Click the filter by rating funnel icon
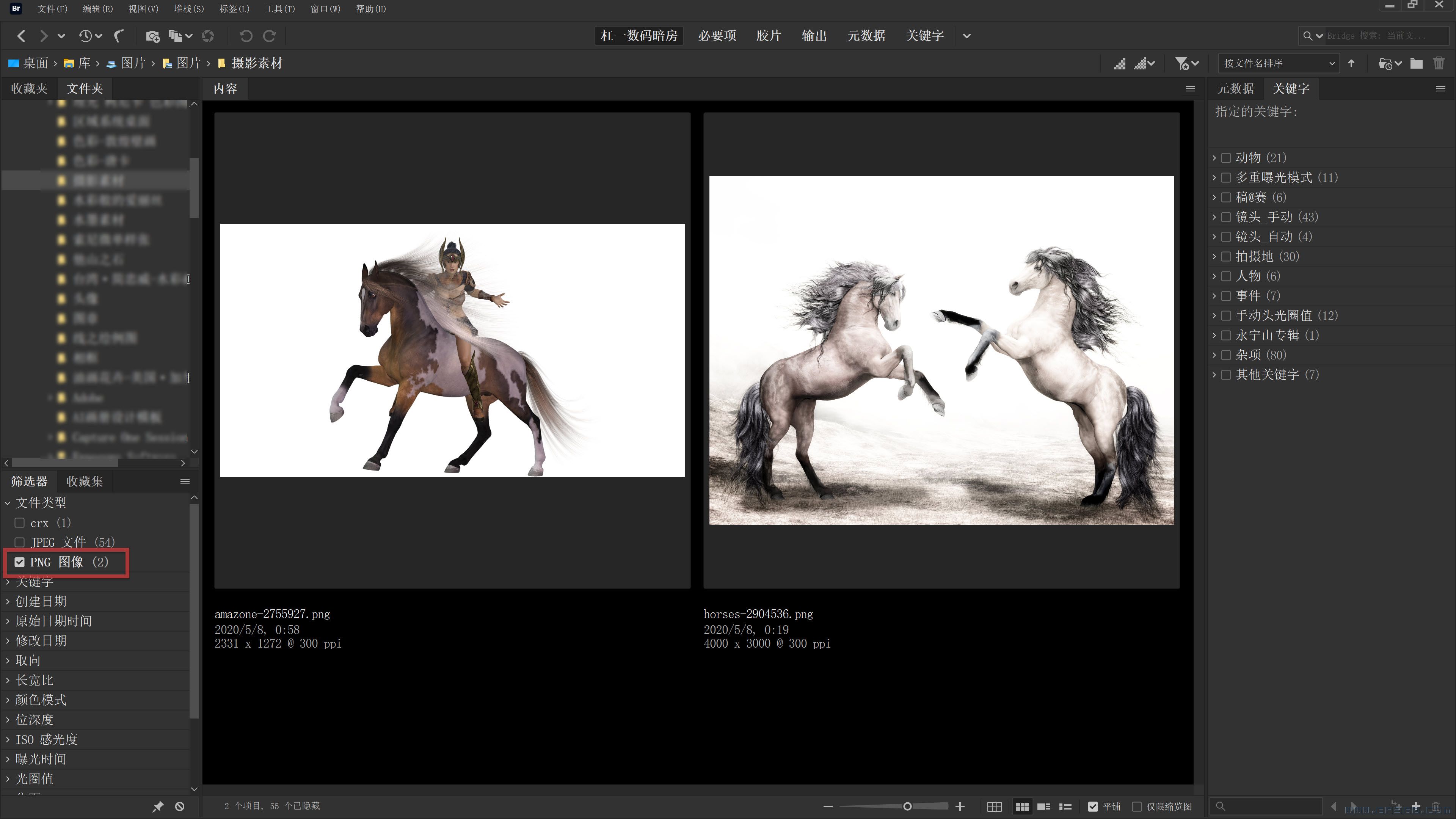1456x819 pixels. 1182,63
